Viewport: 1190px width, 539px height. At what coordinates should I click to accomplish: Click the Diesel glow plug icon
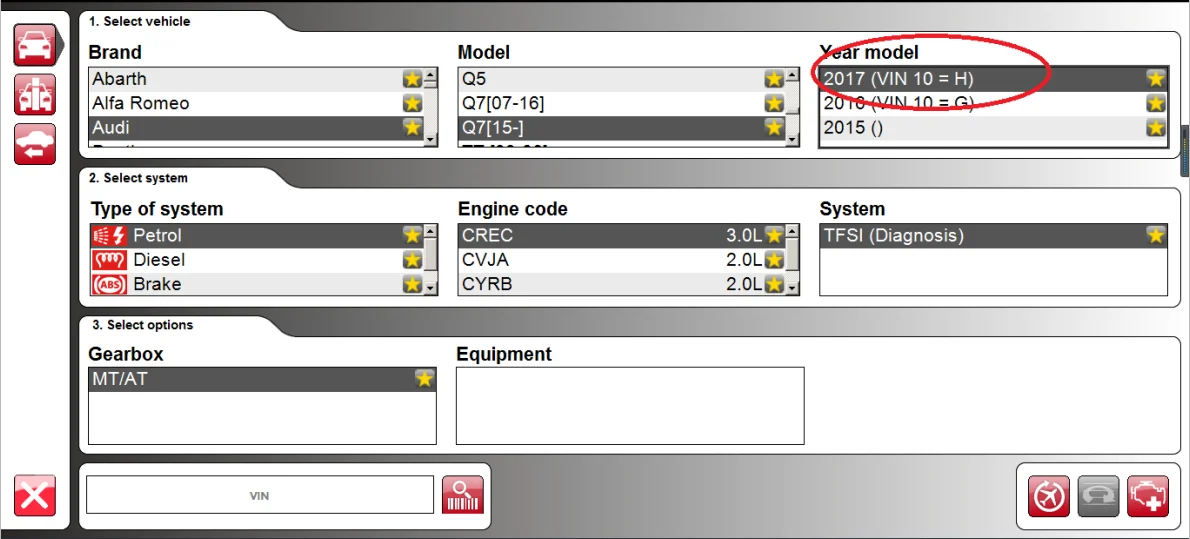tap(109, 260)
